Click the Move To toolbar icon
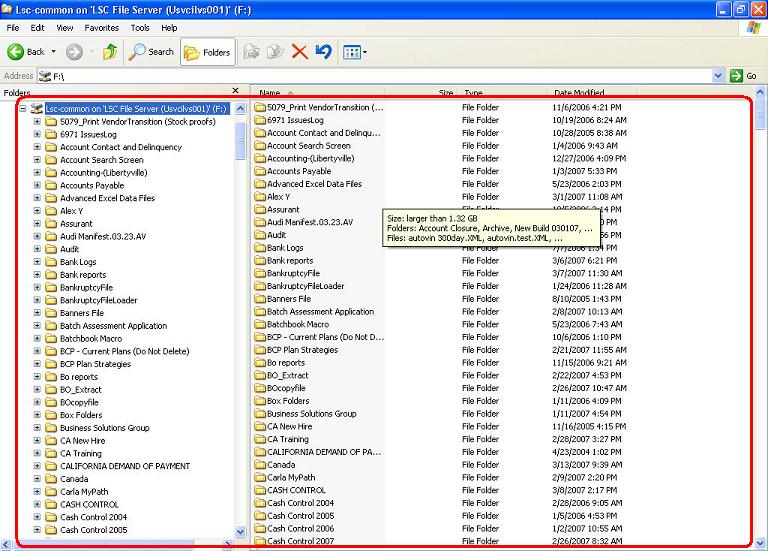This screenshot has height=551, width=768. pyautogui.click(x=251, y=51)
